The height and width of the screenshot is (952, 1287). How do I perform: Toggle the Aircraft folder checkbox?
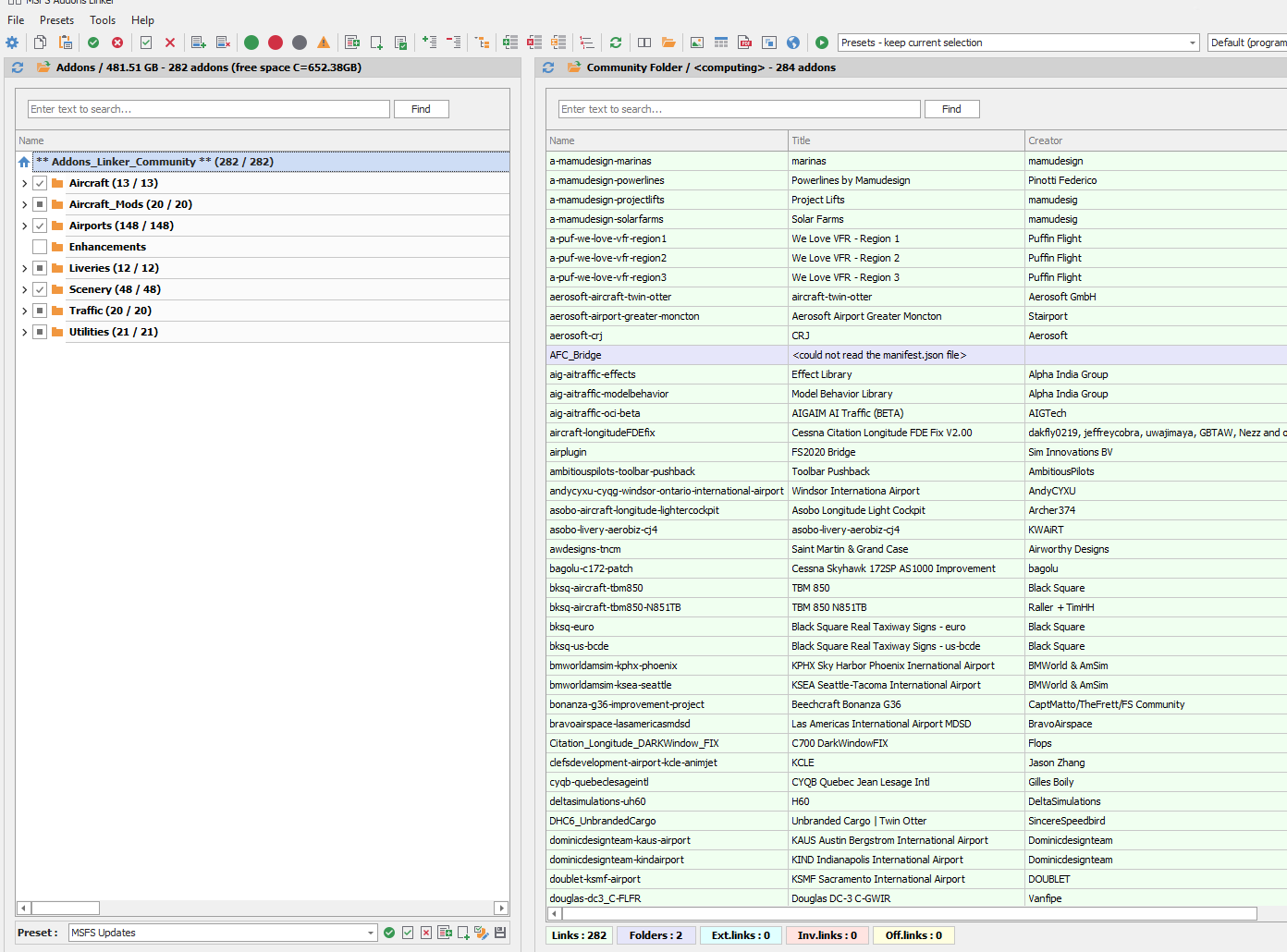click(40, 183)
